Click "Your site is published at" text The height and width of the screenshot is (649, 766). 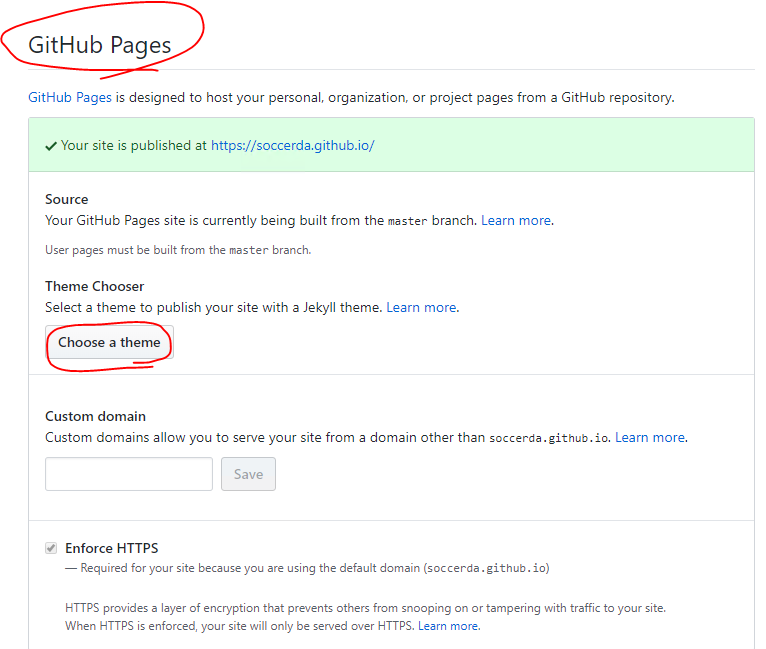(x=134, y=146)
